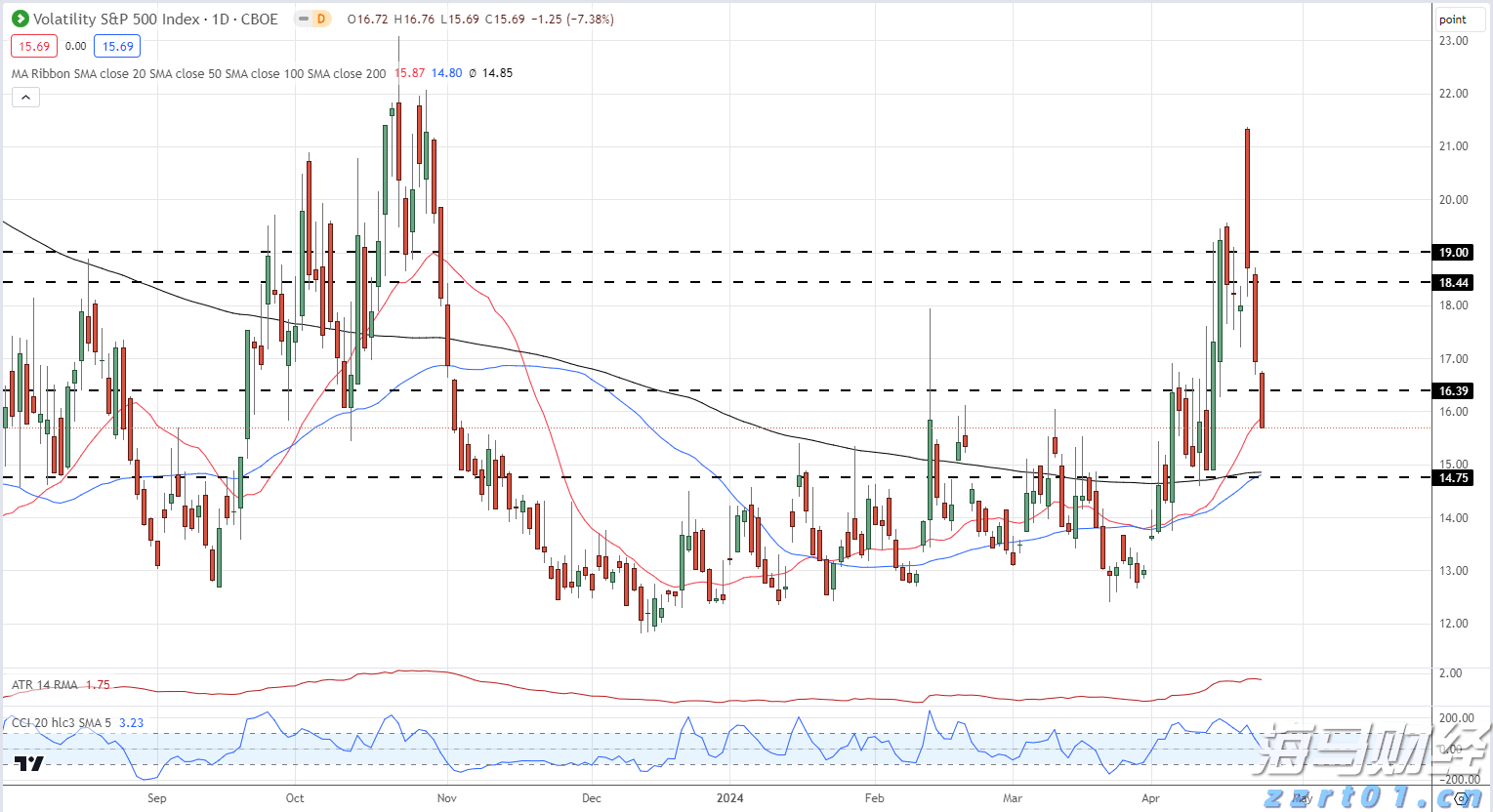Click the green VIX symbol logo icon
1493x812 pixels.
(x=20, y=19)
